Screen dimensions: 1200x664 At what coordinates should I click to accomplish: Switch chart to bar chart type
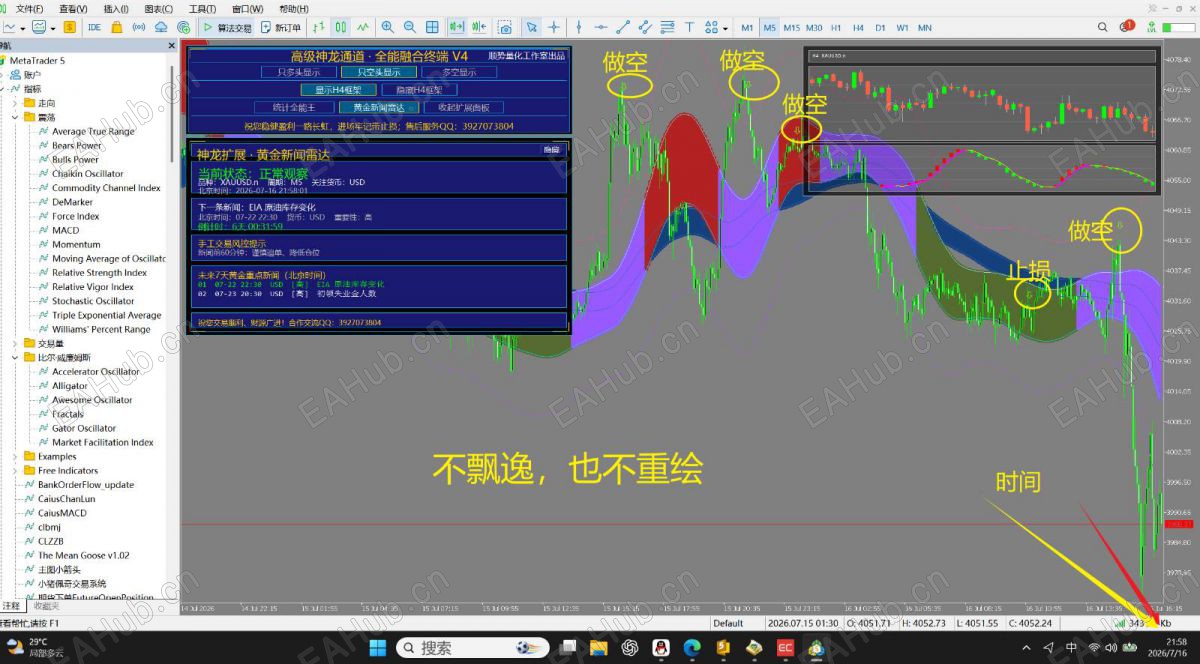coord(319,27)
